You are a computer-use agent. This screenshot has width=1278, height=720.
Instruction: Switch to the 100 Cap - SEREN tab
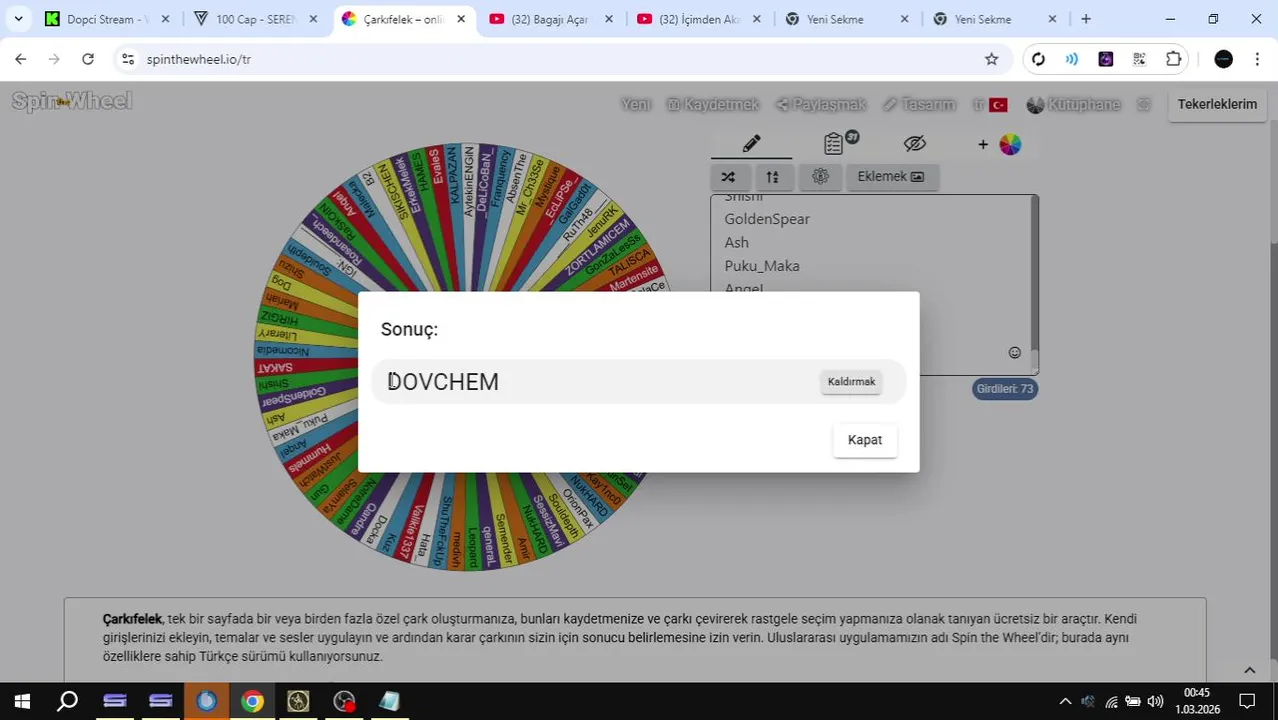click(x=255, y=19)
